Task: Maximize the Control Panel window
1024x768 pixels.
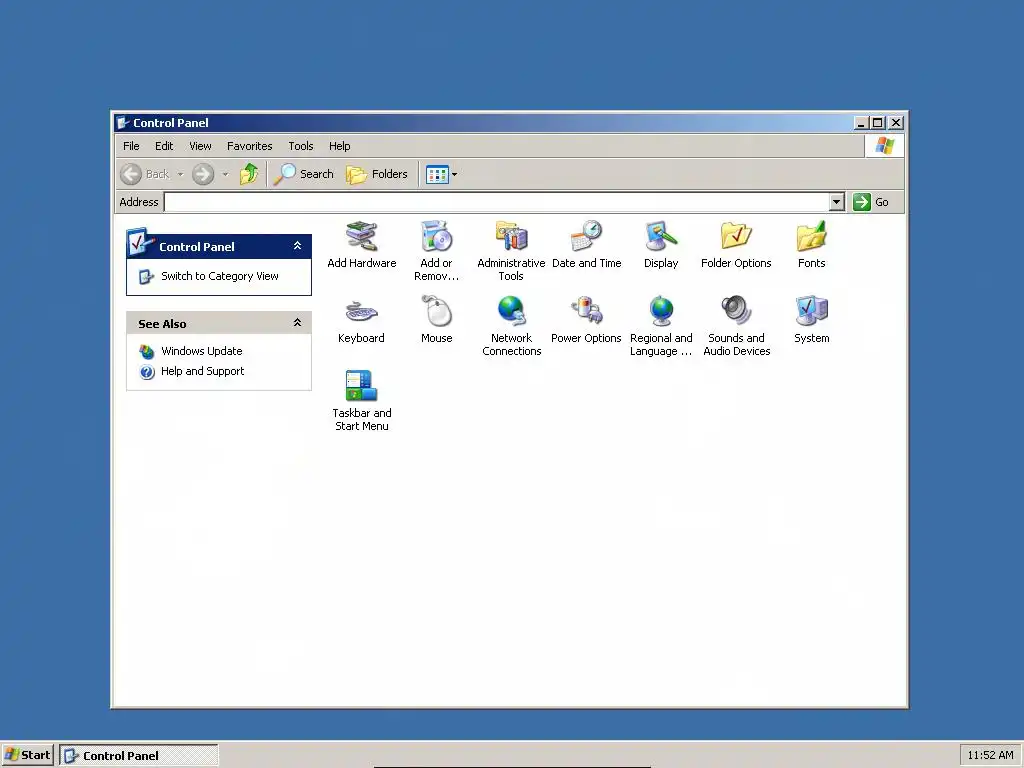Action: coord(878,123)
